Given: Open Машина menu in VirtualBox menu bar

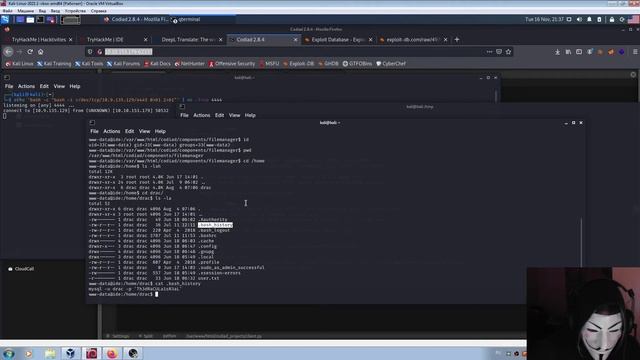Looking at the screenshot, I should coord(25,11).
